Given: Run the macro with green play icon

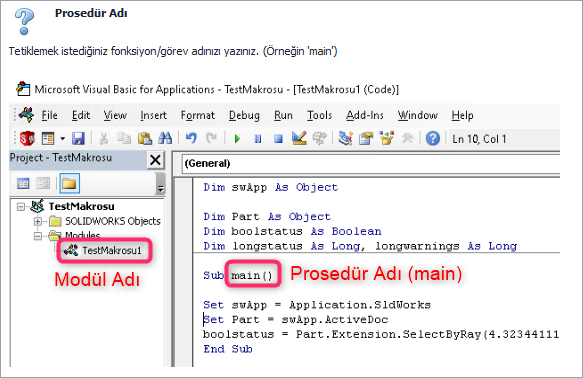Looking at the screenshot, I should click(237, 139).
